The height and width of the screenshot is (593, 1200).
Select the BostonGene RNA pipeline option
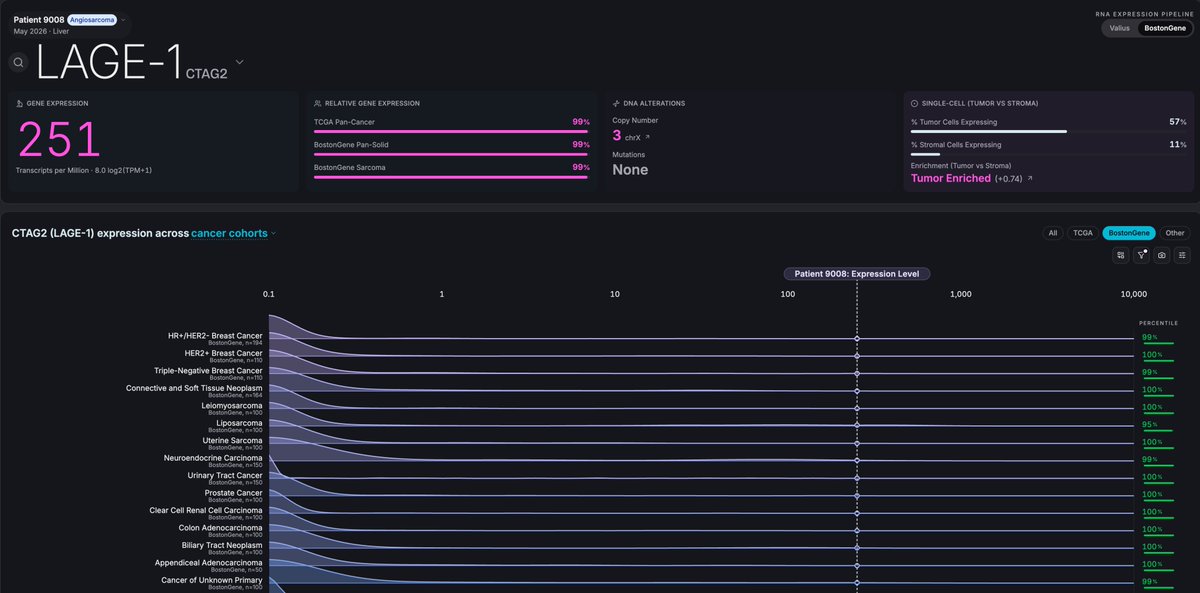(x=1164, y=28)
